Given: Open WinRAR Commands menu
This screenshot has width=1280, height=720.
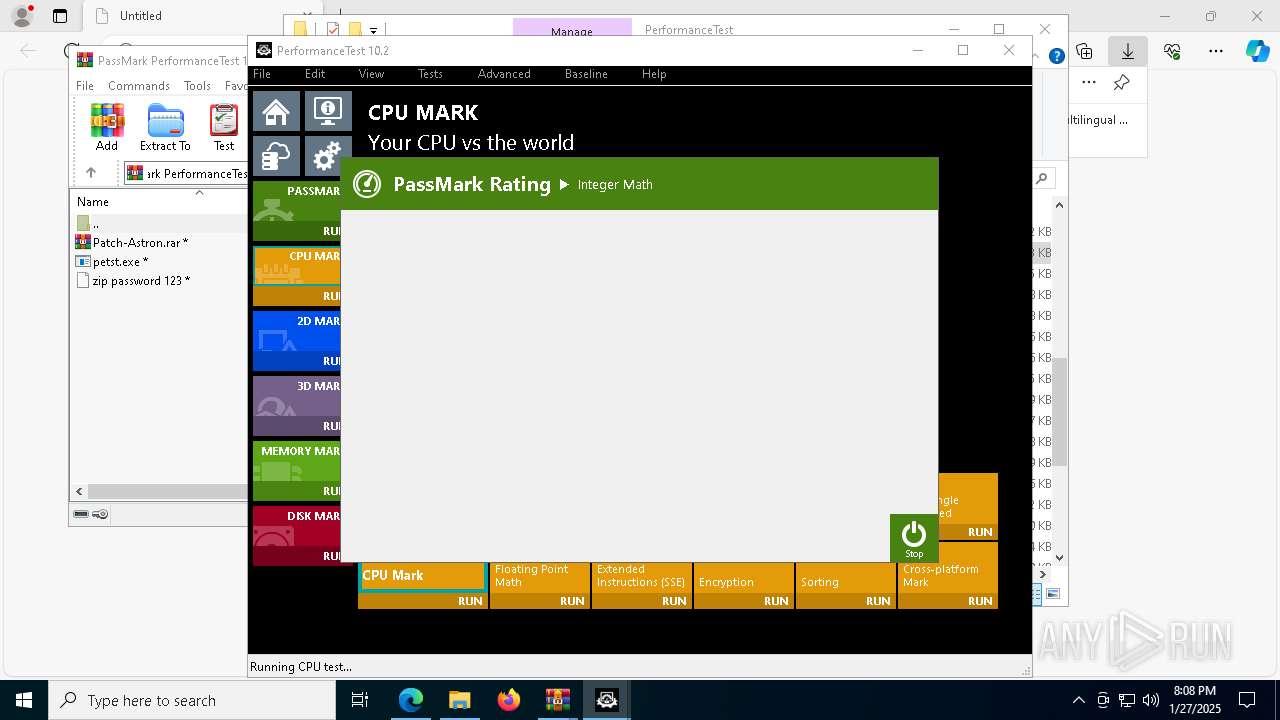Looking at the screenshot, I should 139,86.
